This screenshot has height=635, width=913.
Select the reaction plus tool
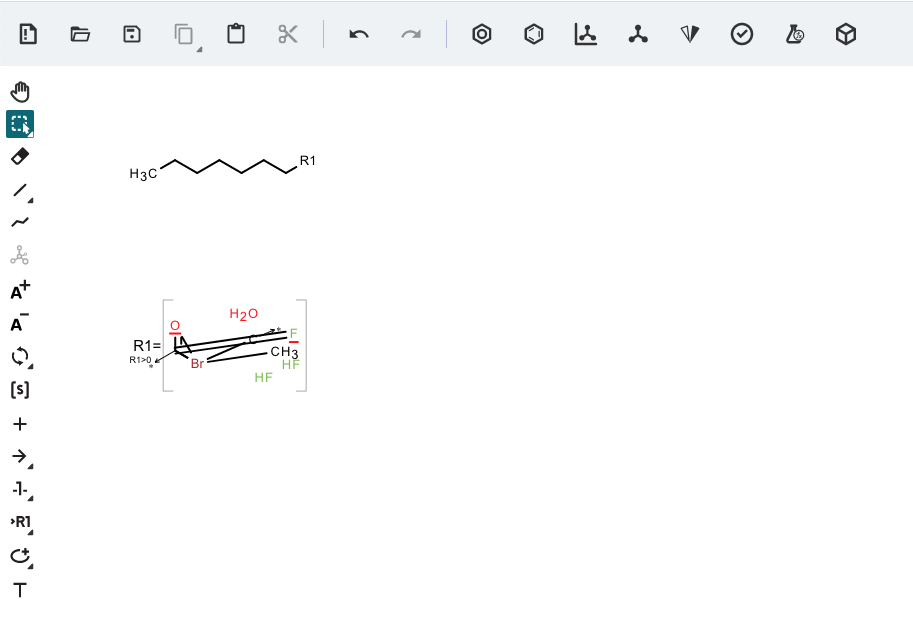click(x=20, y=424)
